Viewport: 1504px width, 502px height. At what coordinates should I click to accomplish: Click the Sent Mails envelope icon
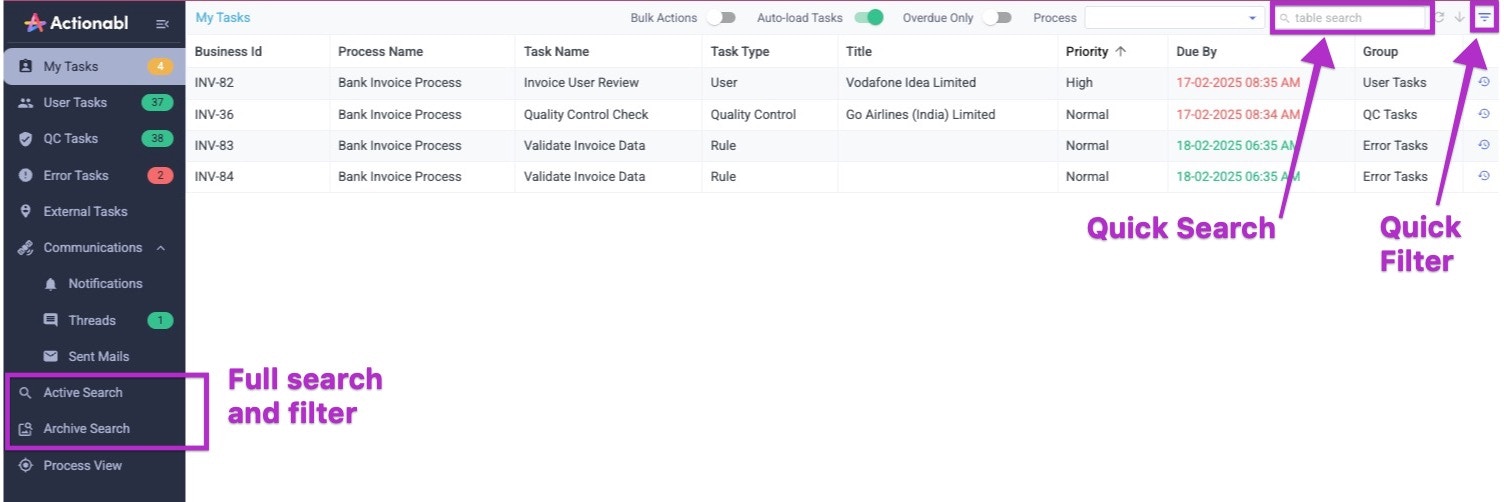[51, 356]
